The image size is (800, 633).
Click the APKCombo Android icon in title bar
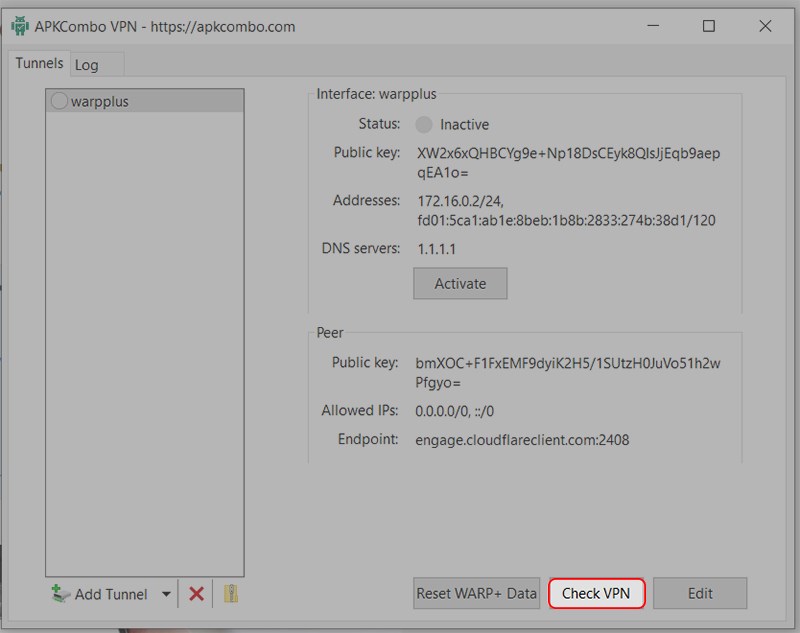click(x=19, y=27)
